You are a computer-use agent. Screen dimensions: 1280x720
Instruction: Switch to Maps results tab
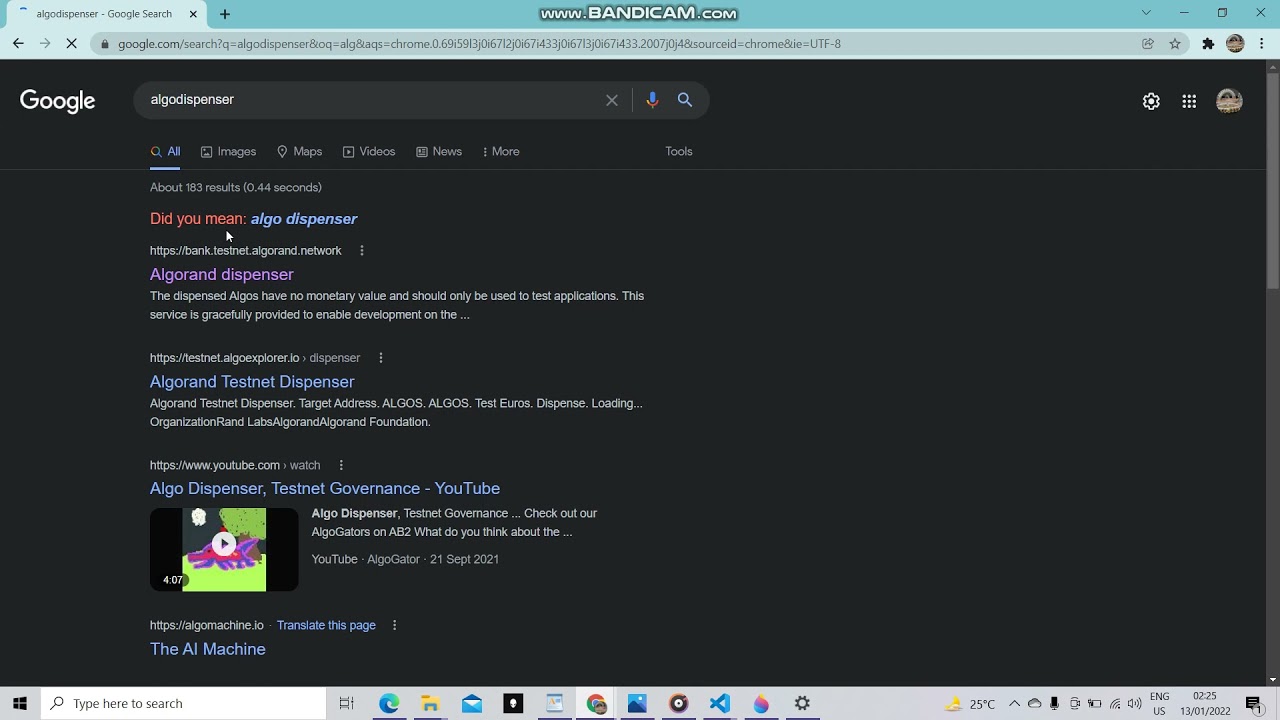pyautogui.click(x=299, y=152)
